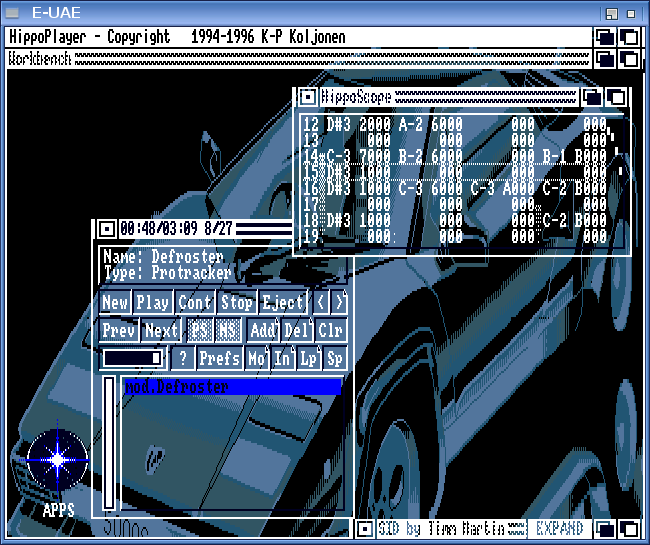Go to the previous module with Prev
The height and width of the screenshot is (545, 650).
pos(119,330)
